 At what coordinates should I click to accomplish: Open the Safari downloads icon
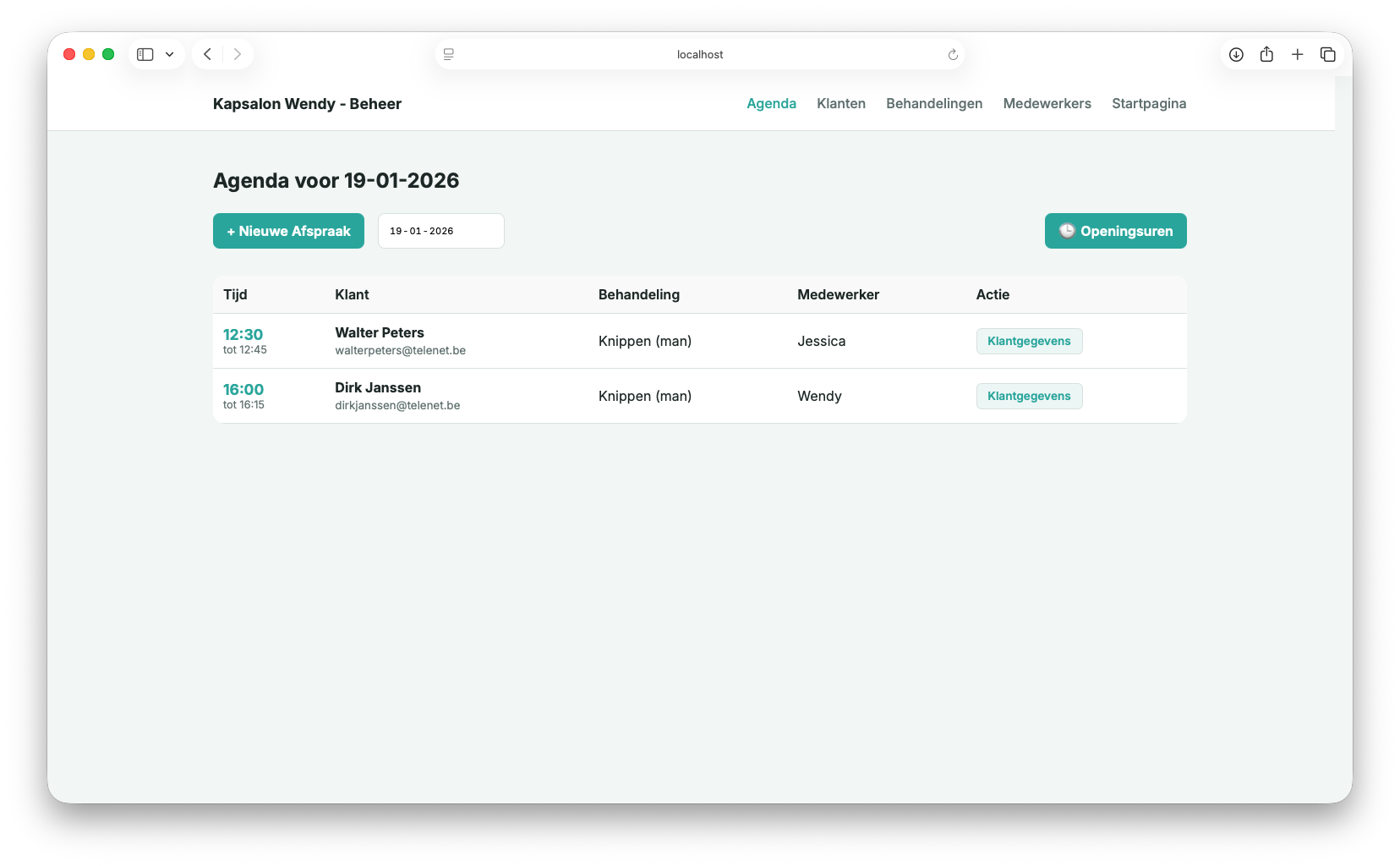pos(1236,54)
